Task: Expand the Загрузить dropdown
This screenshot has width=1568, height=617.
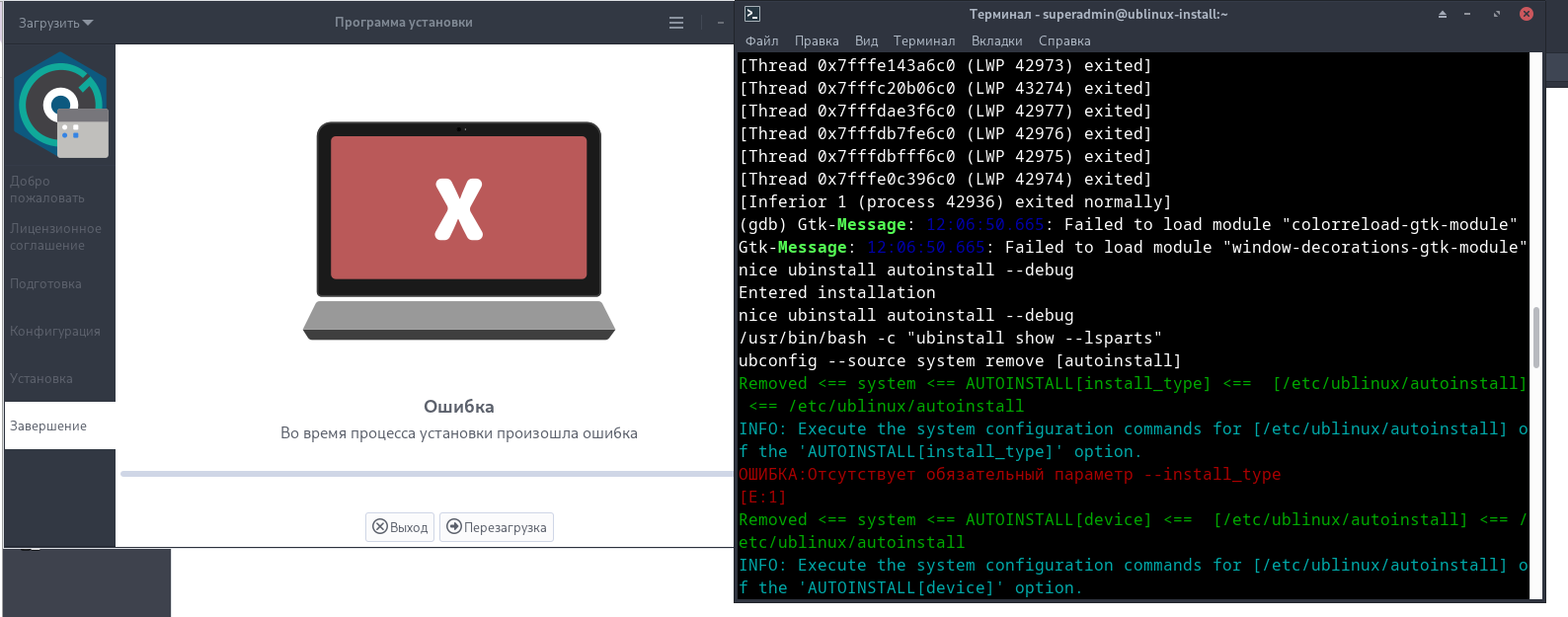Action: [55, 23]
